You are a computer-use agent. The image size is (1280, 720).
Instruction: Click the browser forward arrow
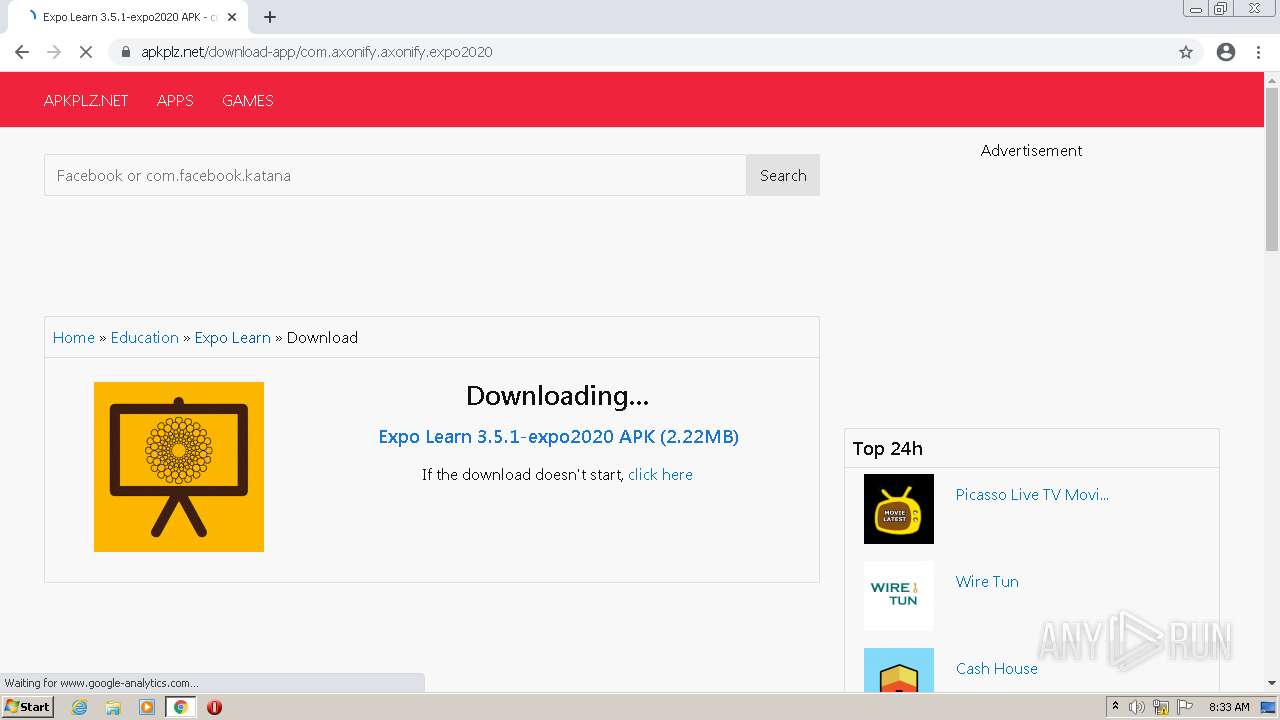point(54,52)
